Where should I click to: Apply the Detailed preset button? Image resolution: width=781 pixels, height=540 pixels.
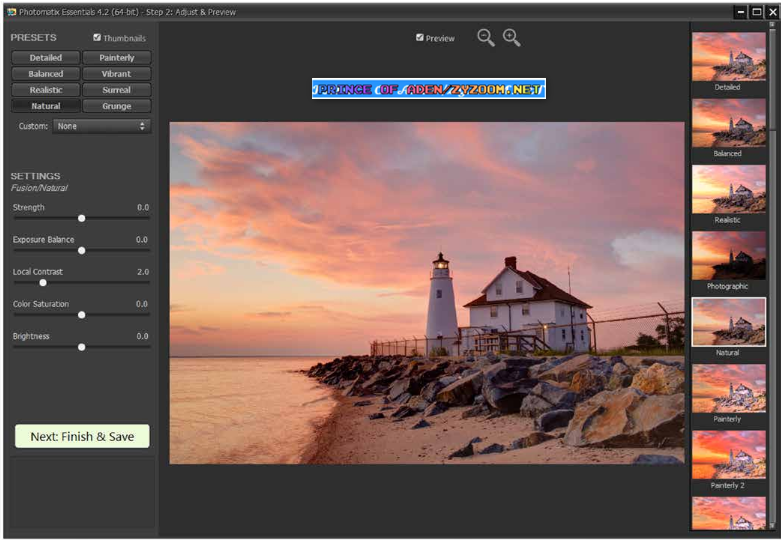pos(45,58)
